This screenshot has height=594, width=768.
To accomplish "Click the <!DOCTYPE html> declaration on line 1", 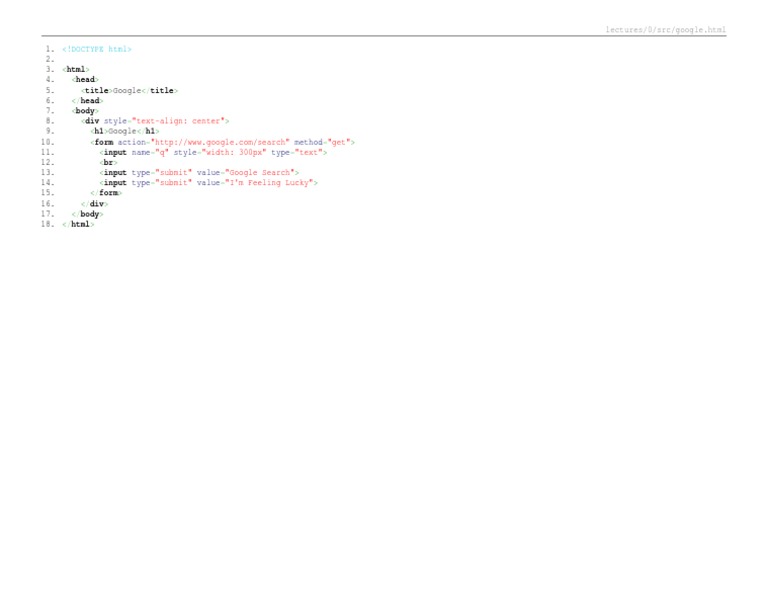I will 97,49.
